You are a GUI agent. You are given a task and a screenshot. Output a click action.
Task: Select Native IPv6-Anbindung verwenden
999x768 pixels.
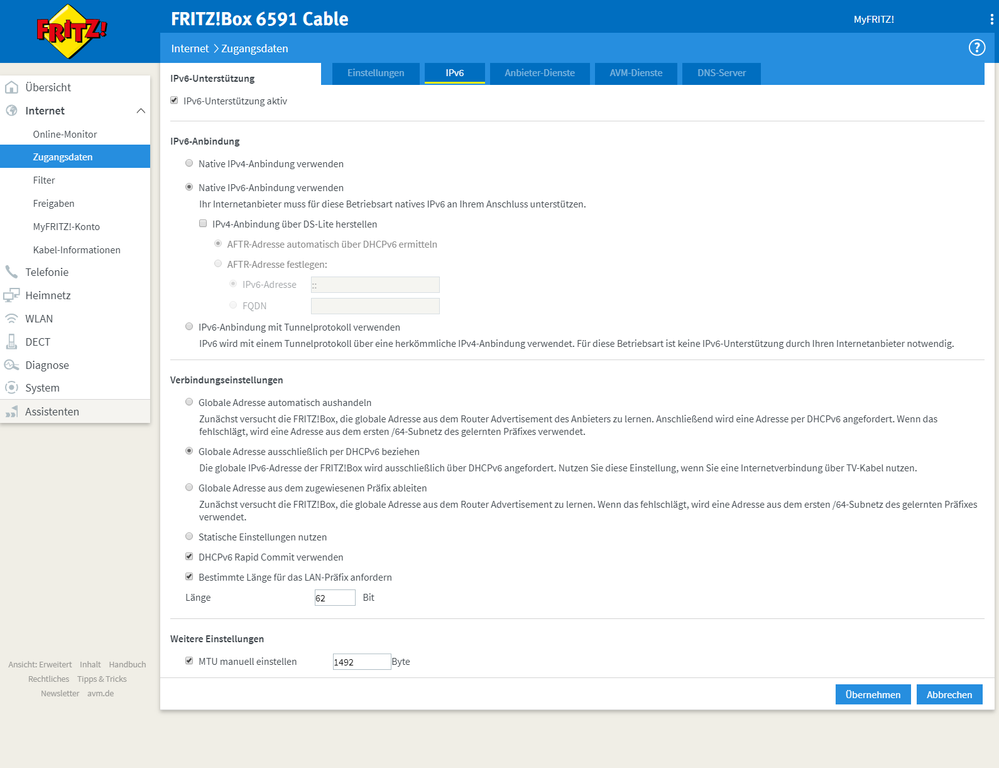click(189, 187)
